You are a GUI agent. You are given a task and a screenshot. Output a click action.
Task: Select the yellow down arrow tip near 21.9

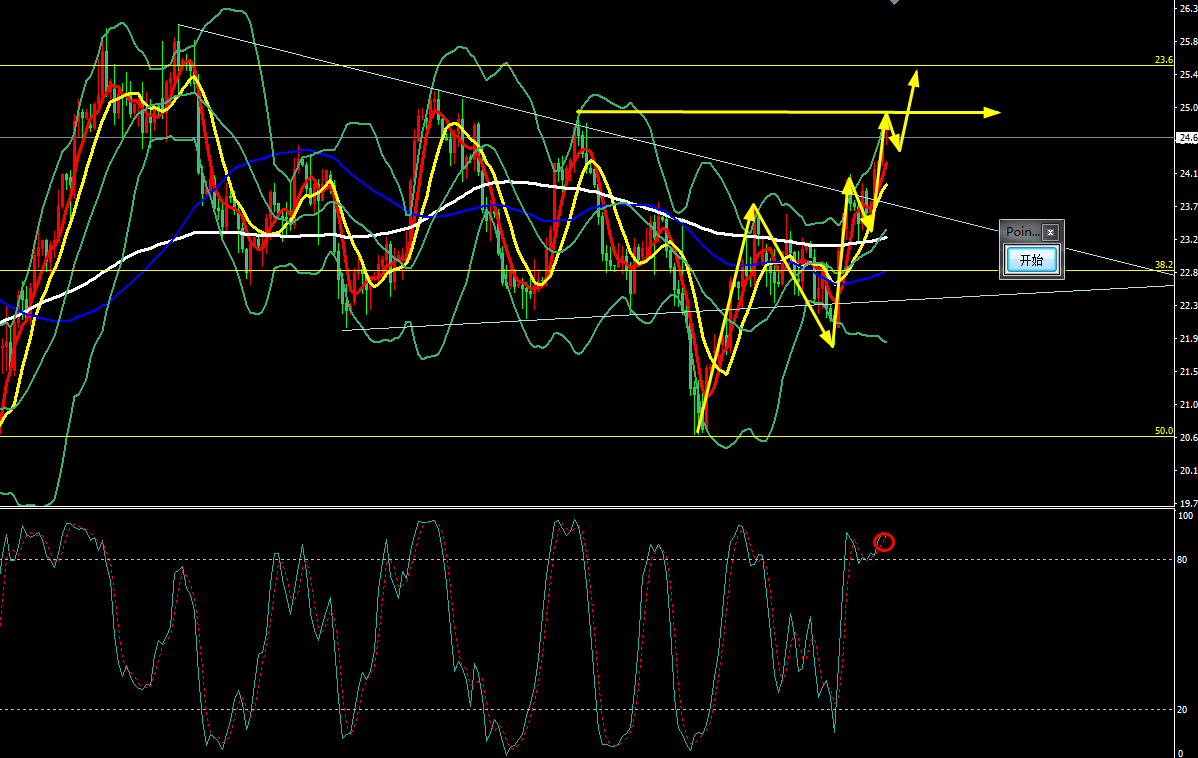coord(831,343)
